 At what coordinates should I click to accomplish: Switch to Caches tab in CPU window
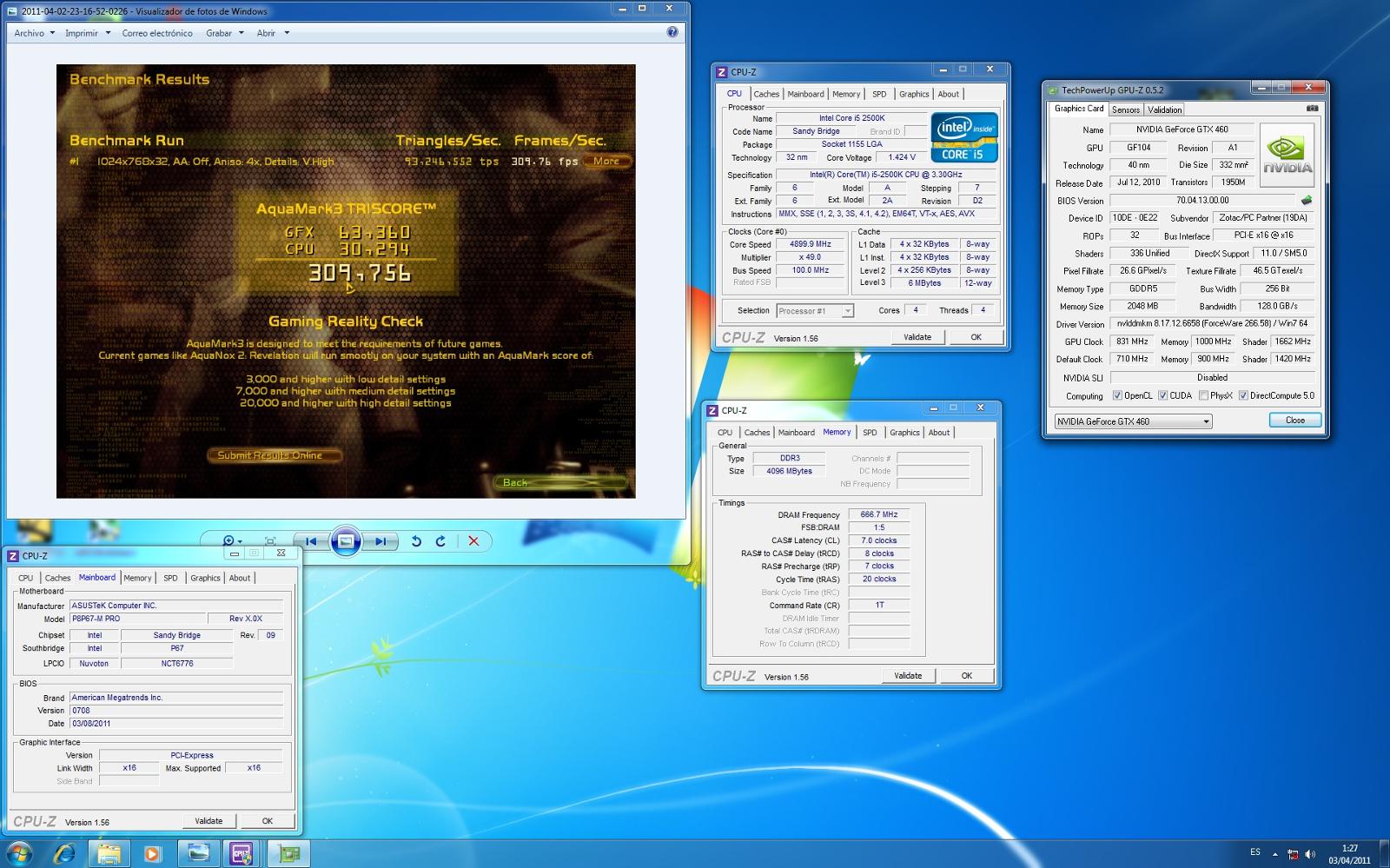click(x=766, y=94)
